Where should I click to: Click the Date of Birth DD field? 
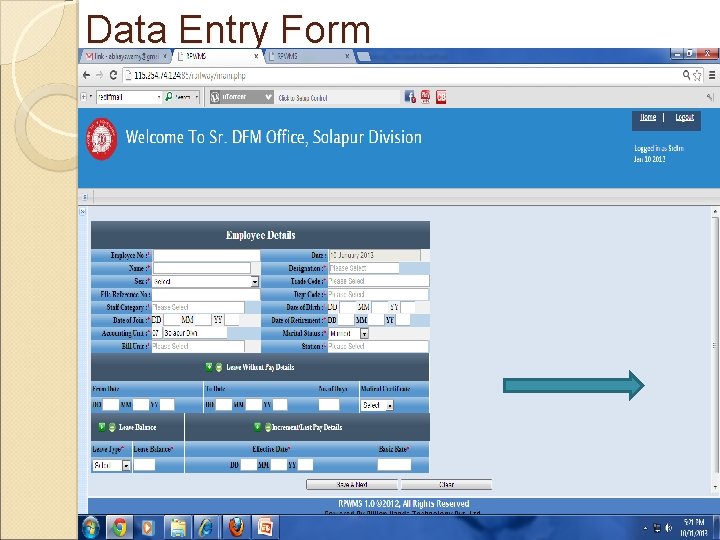(347, 307)
